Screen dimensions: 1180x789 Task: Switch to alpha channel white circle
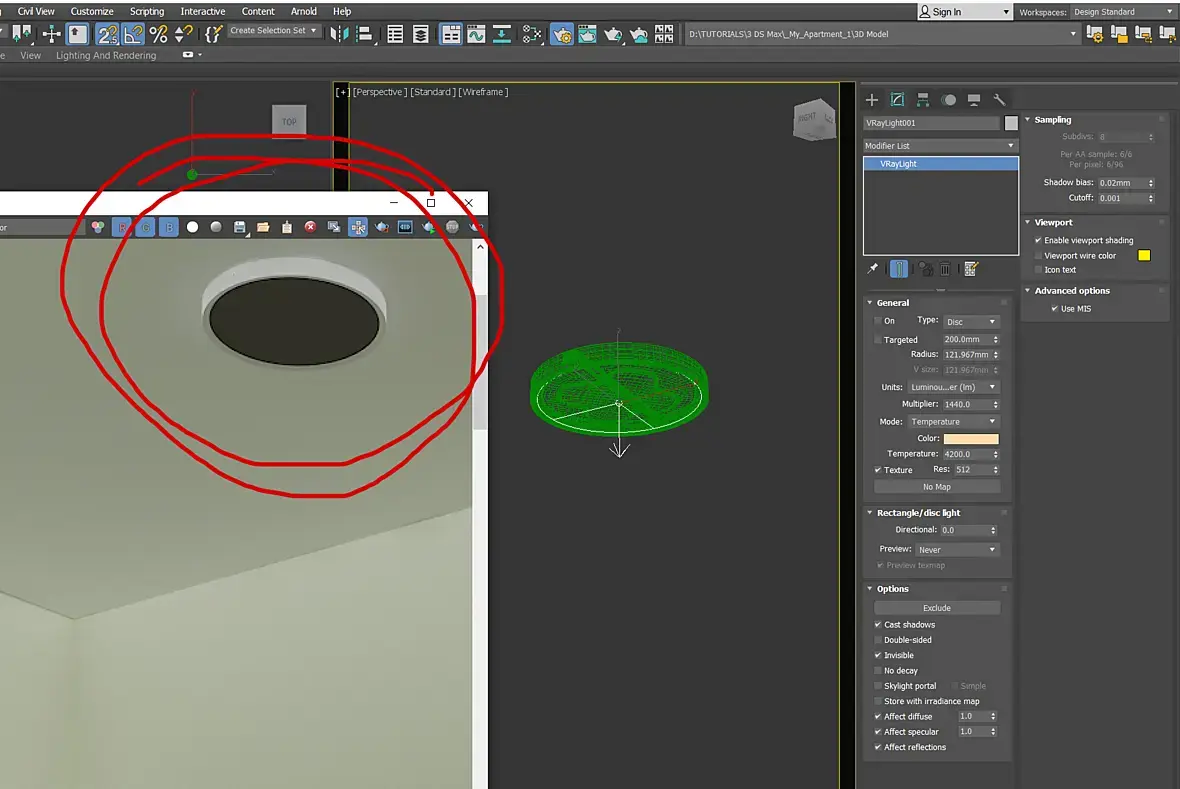tap(193, 227)
